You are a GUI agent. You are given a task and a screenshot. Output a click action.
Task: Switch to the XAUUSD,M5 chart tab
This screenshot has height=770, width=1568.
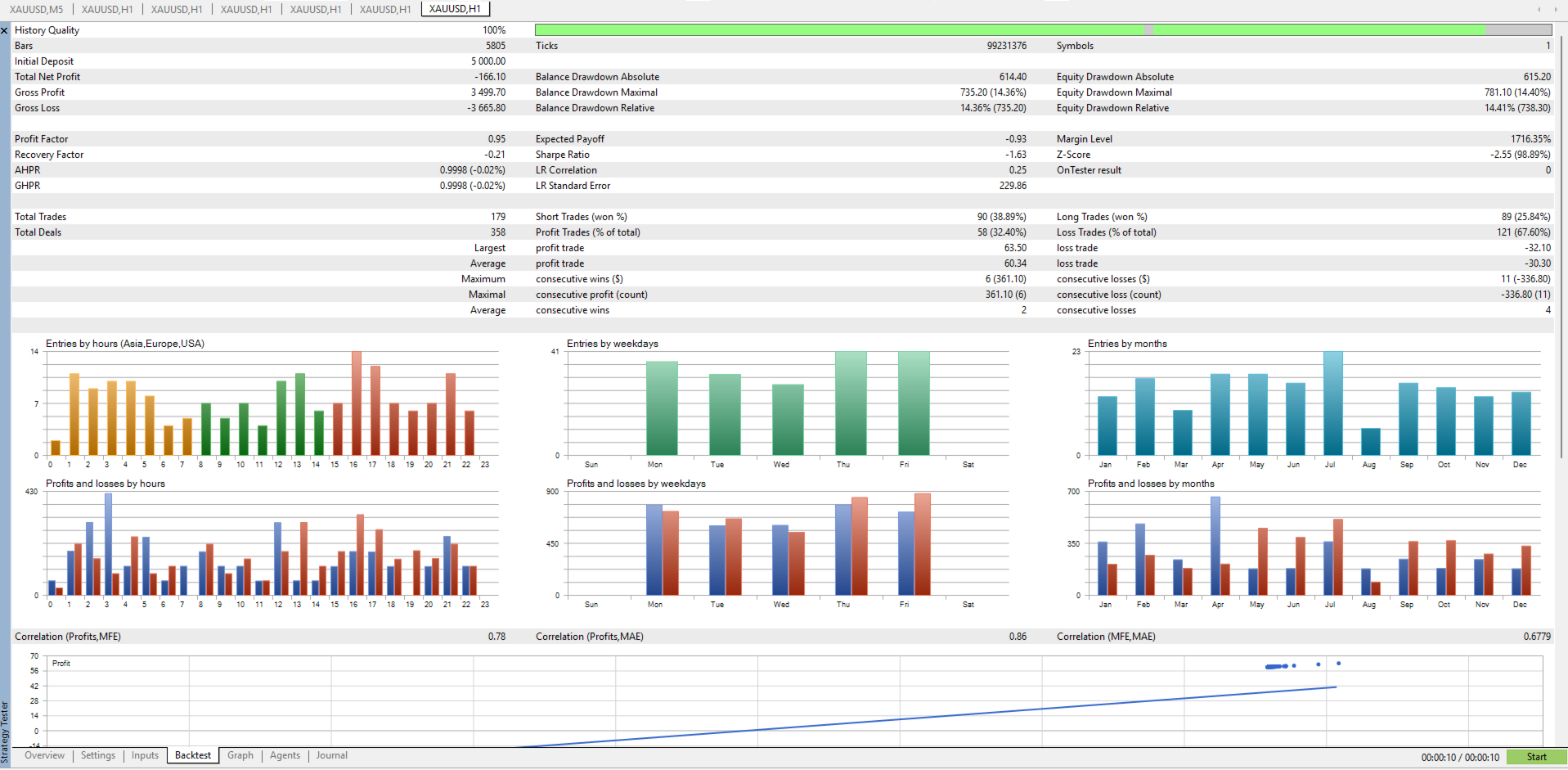37,9
